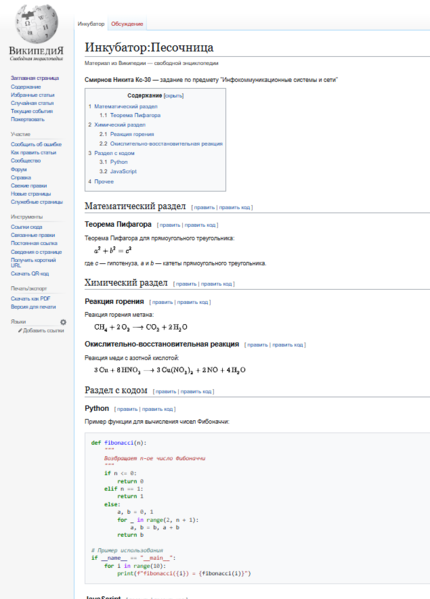Click править next to Python heading
This screenshot has height=599, width=430.
[x=127, y=409]
